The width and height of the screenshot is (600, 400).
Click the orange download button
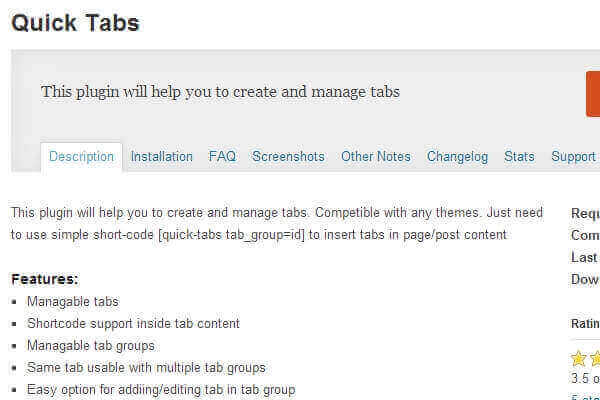(593, 93)
